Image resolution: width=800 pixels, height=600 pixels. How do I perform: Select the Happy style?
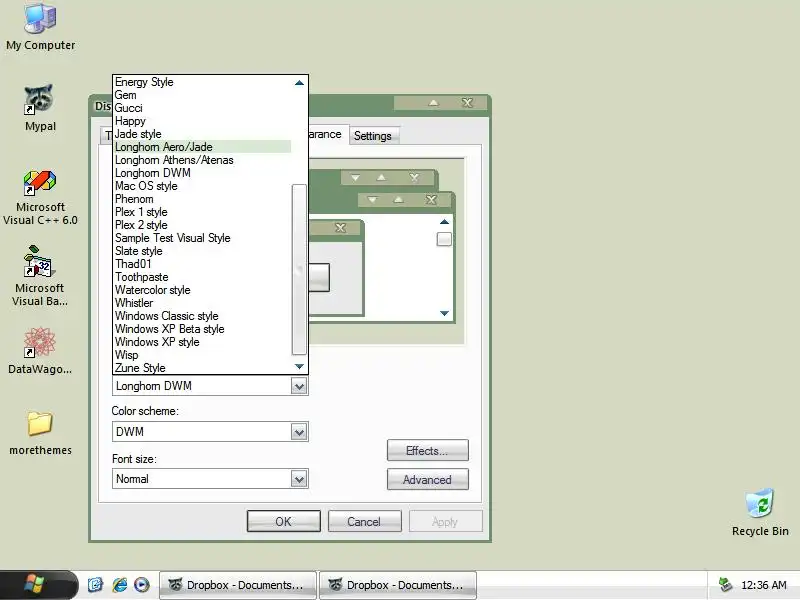(203, 121)
